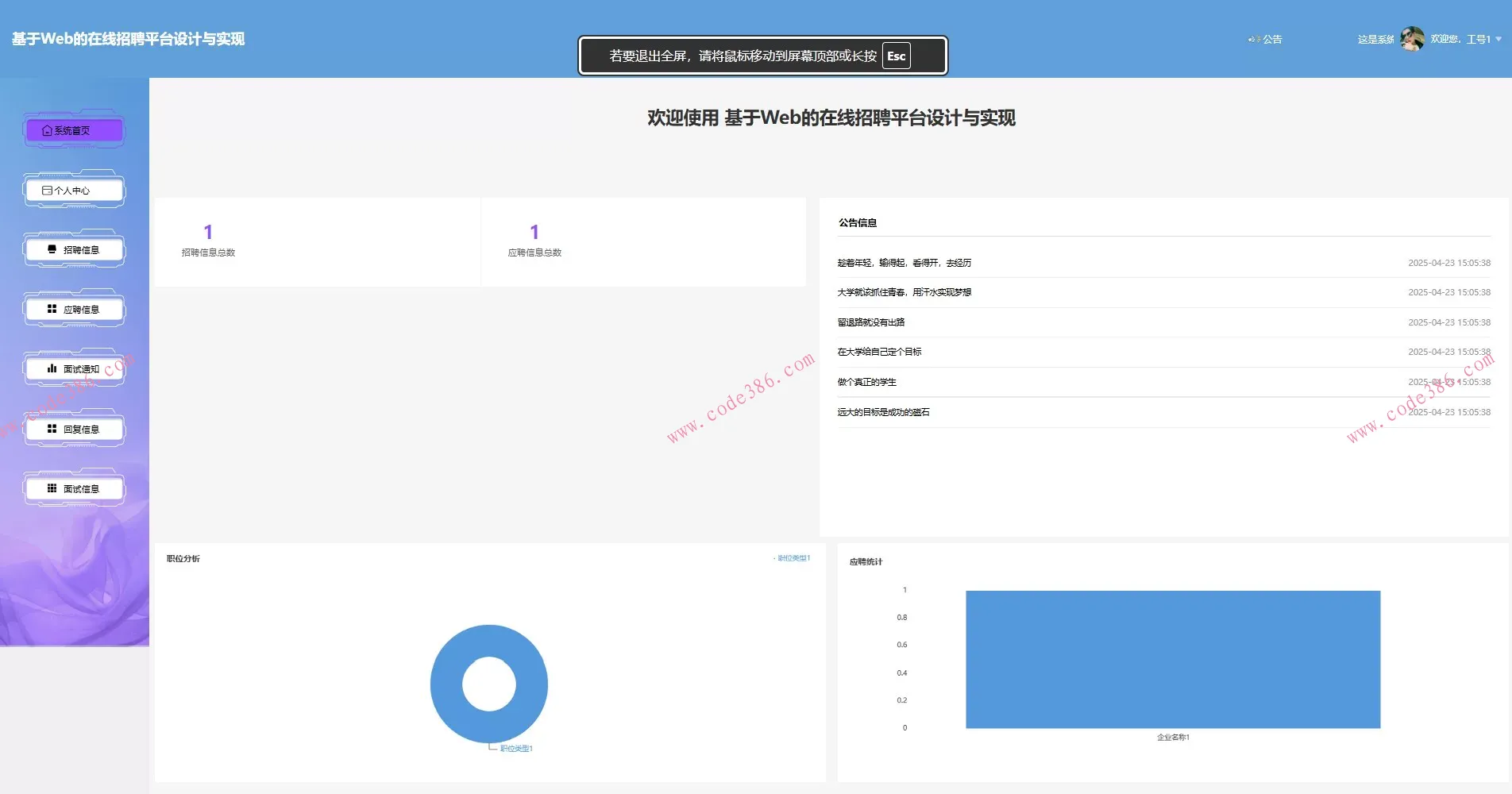Click the 这是系统 text in the header
Viewport: 1512px width, 794px height.
click(x=1375, y=39)
